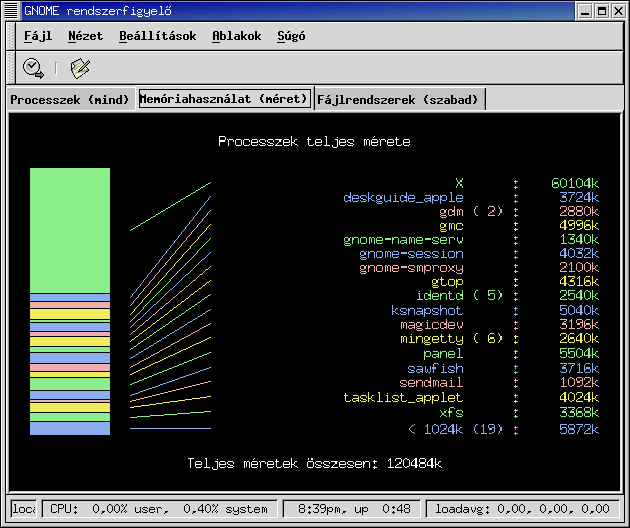Click the gnome-session process label

pos(411,255)
